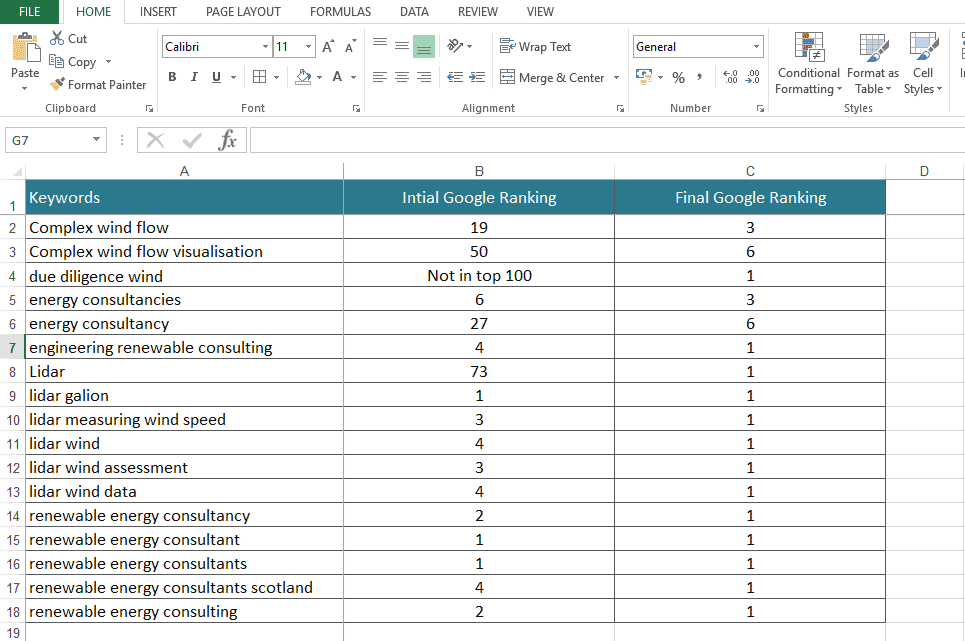This screenshot has height=641, width=965.
Task: Select Middle Align icon
Action: click(402, 46)
